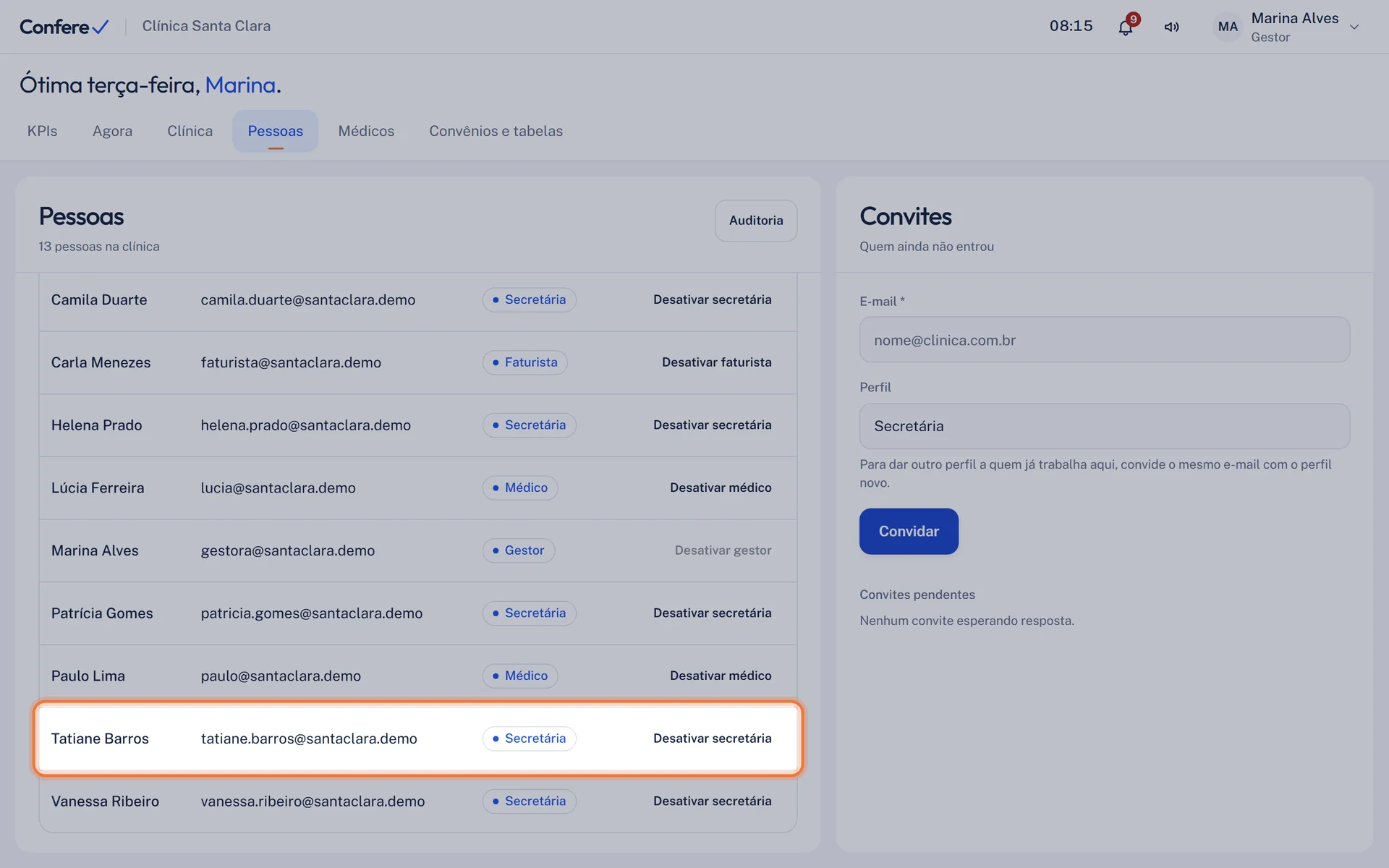The height and width of the screenshot is (868, 1389).
Task: Click the 08:15 clock
Action: click(1071, 26)
